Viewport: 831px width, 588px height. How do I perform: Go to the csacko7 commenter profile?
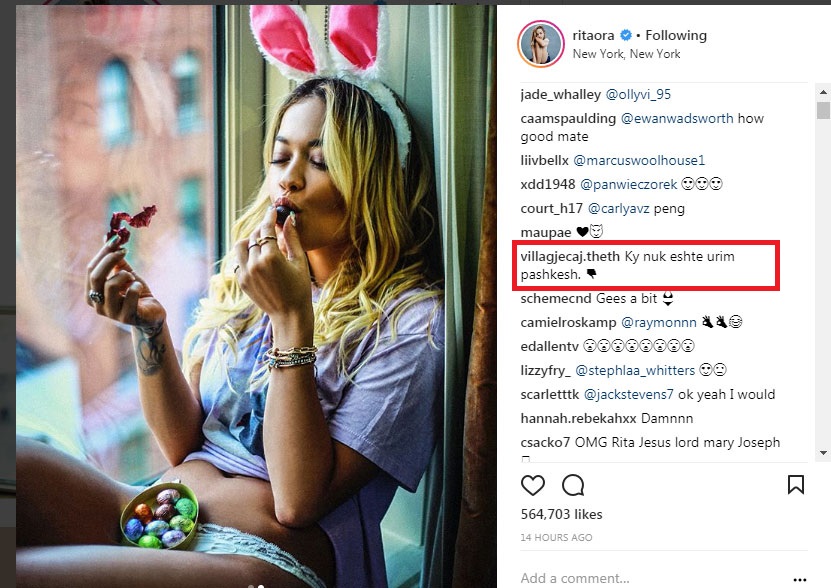coord(544,442)
